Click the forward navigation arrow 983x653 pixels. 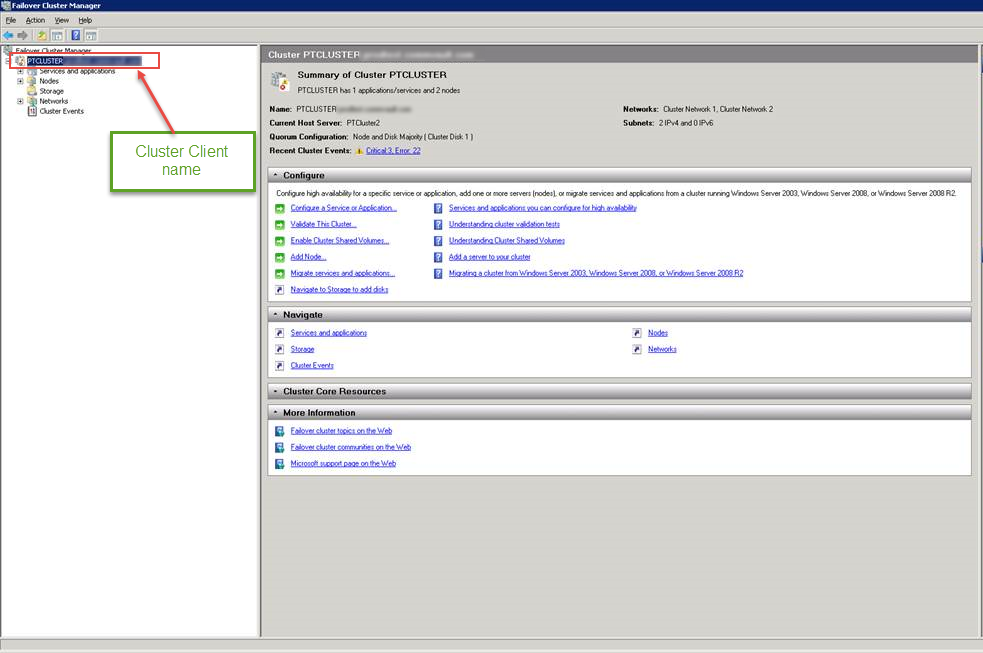[x=22, y=35]
